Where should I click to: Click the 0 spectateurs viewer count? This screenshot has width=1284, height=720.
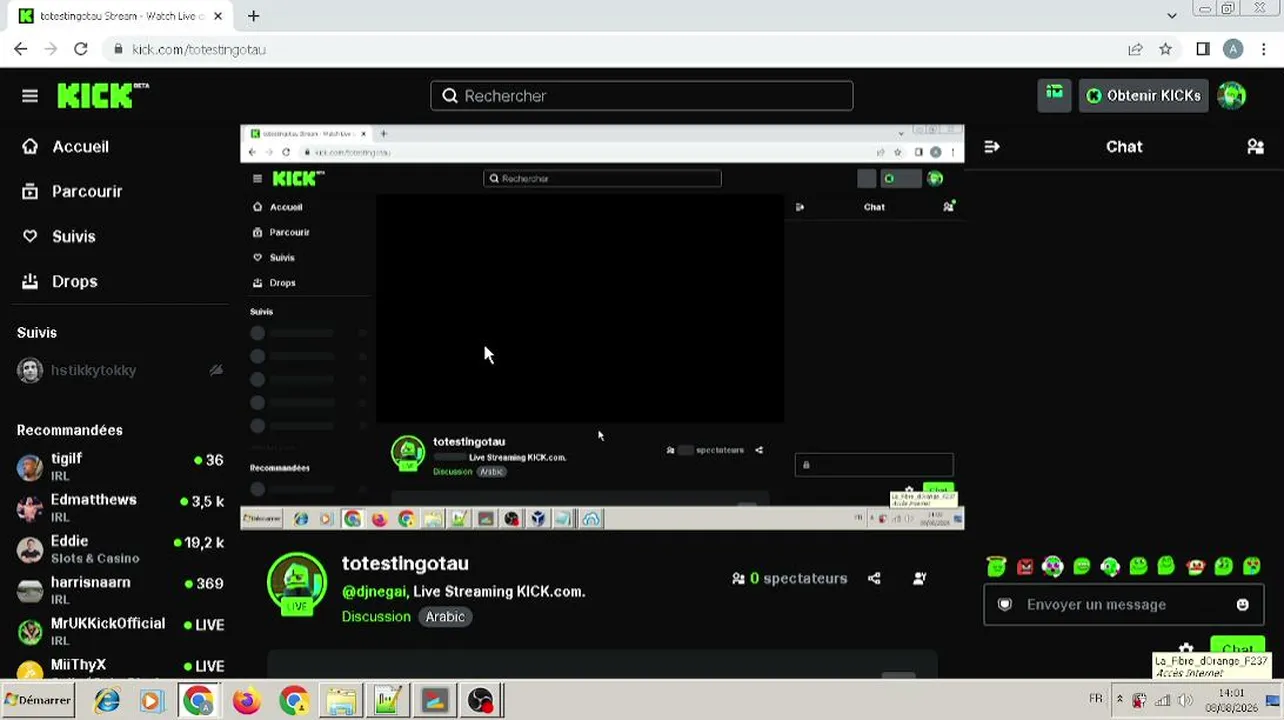[x=790, y=578]
